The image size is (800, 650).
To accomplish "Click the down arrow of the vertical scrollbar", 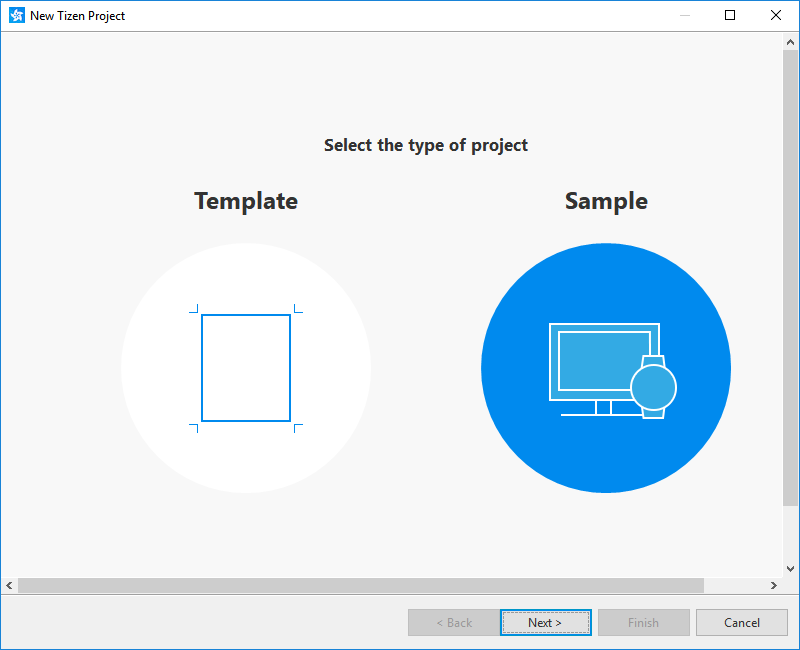I will [791, 570].
